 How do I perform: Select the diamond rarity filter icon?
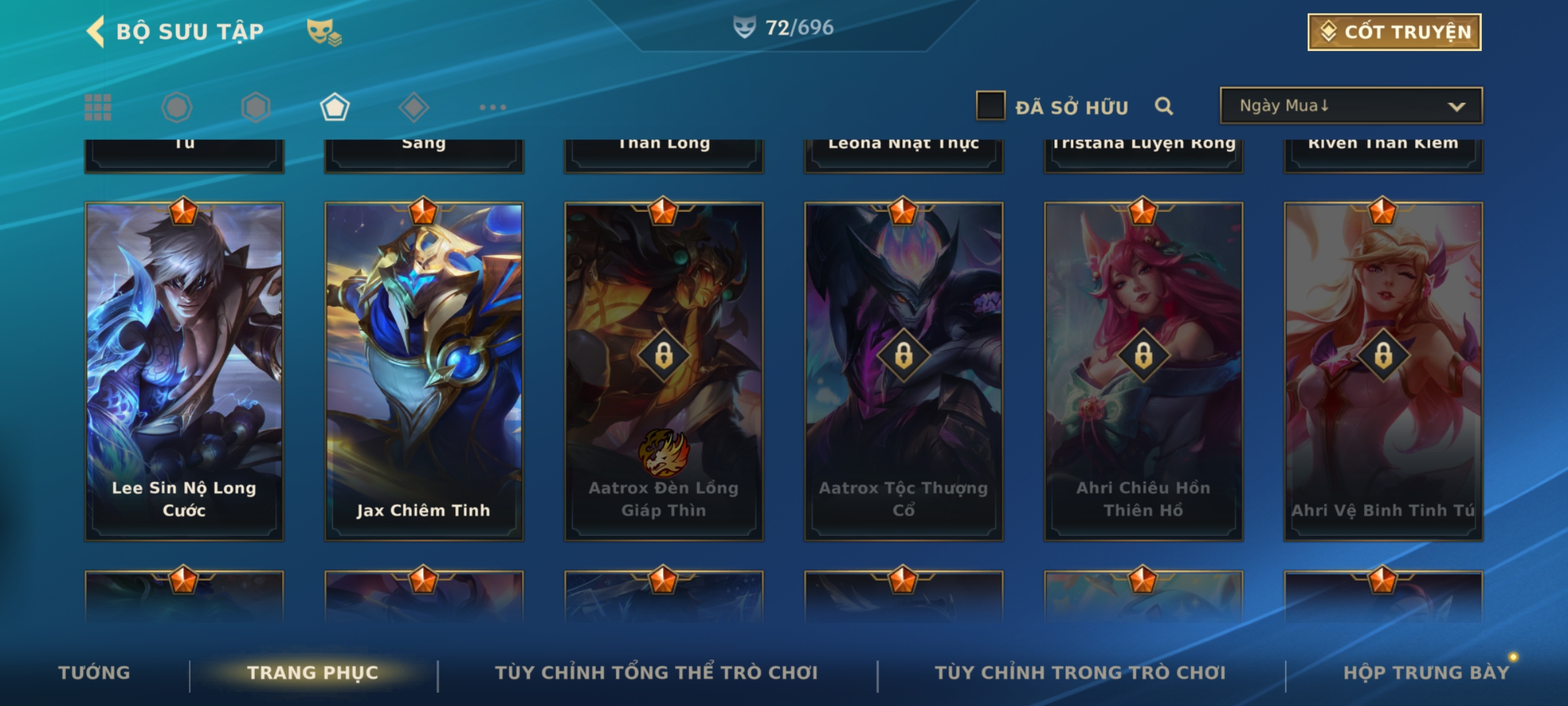coord(414,107)
